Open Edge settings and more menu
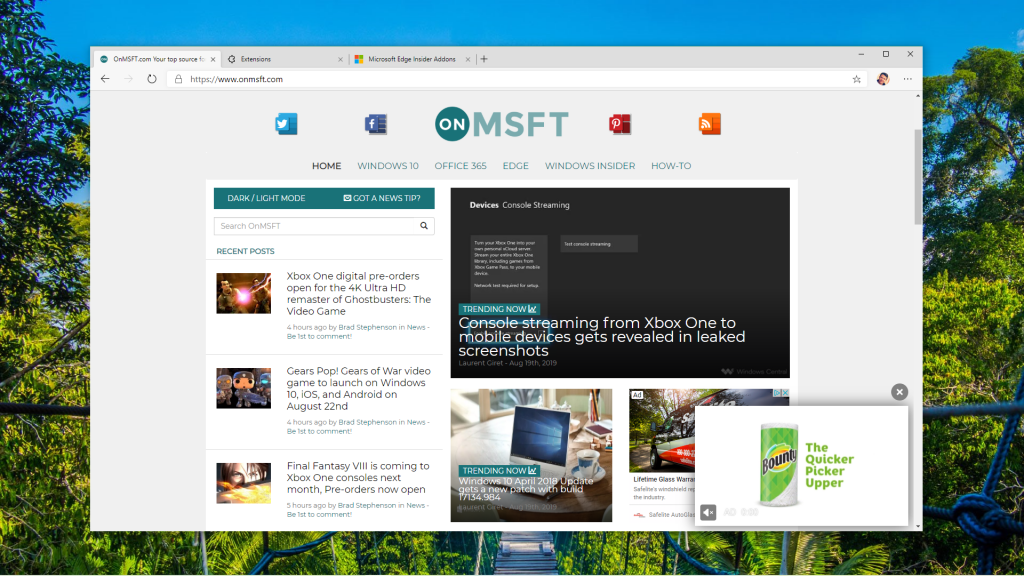This screenshot has width=1024, height=576. click(908, 79)
